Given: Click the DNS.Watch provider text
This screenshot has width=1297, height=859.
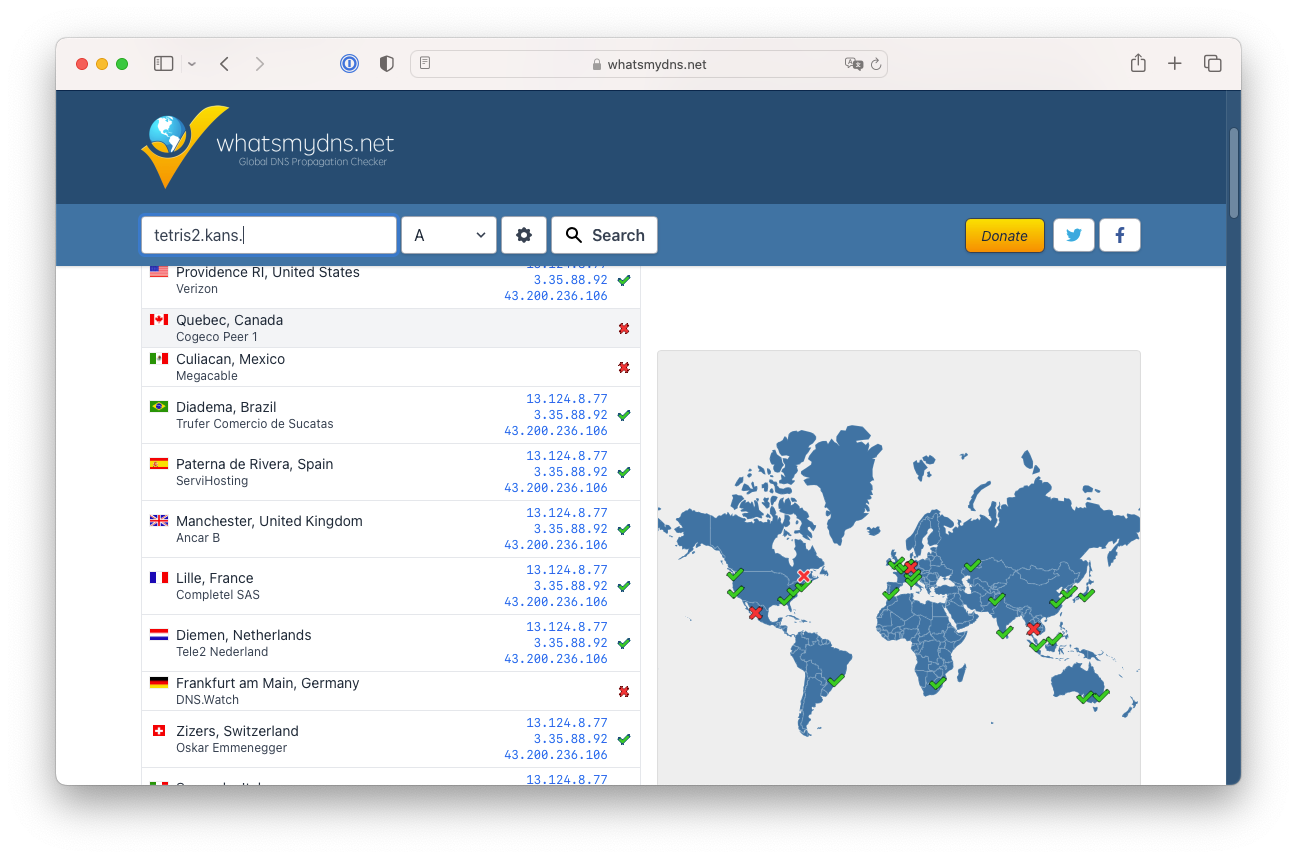Looking at the screenshot, I should (208, 700).
